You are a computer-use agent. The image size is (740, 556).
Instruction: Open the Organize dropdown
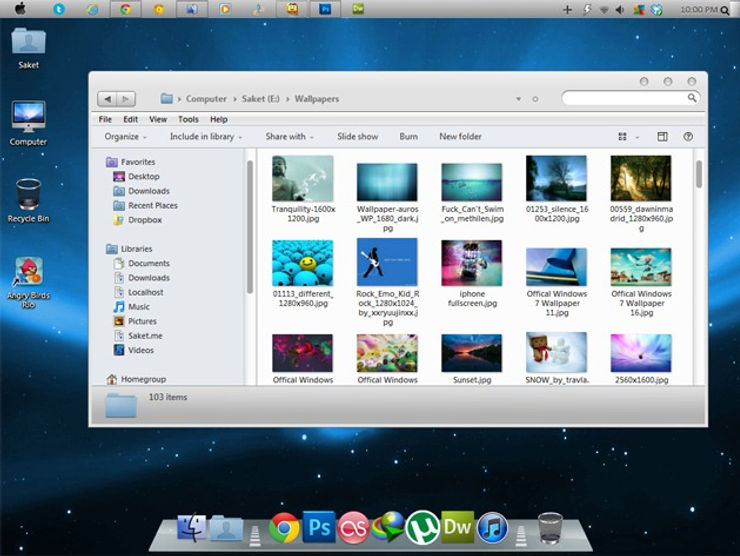(126, 136)
